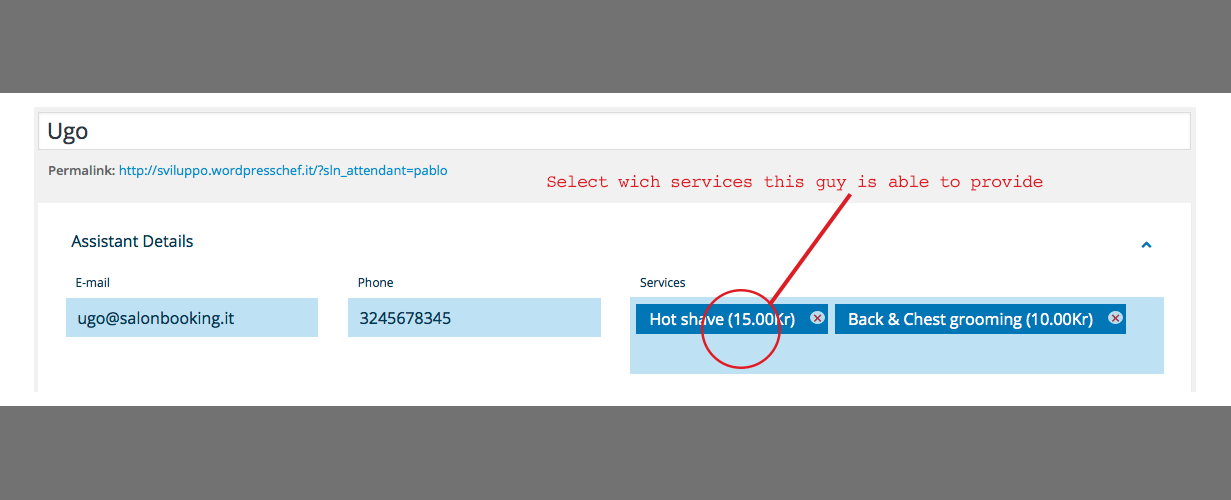Click the Ugo title field
Screen dimensions: 1231x500
614,131
